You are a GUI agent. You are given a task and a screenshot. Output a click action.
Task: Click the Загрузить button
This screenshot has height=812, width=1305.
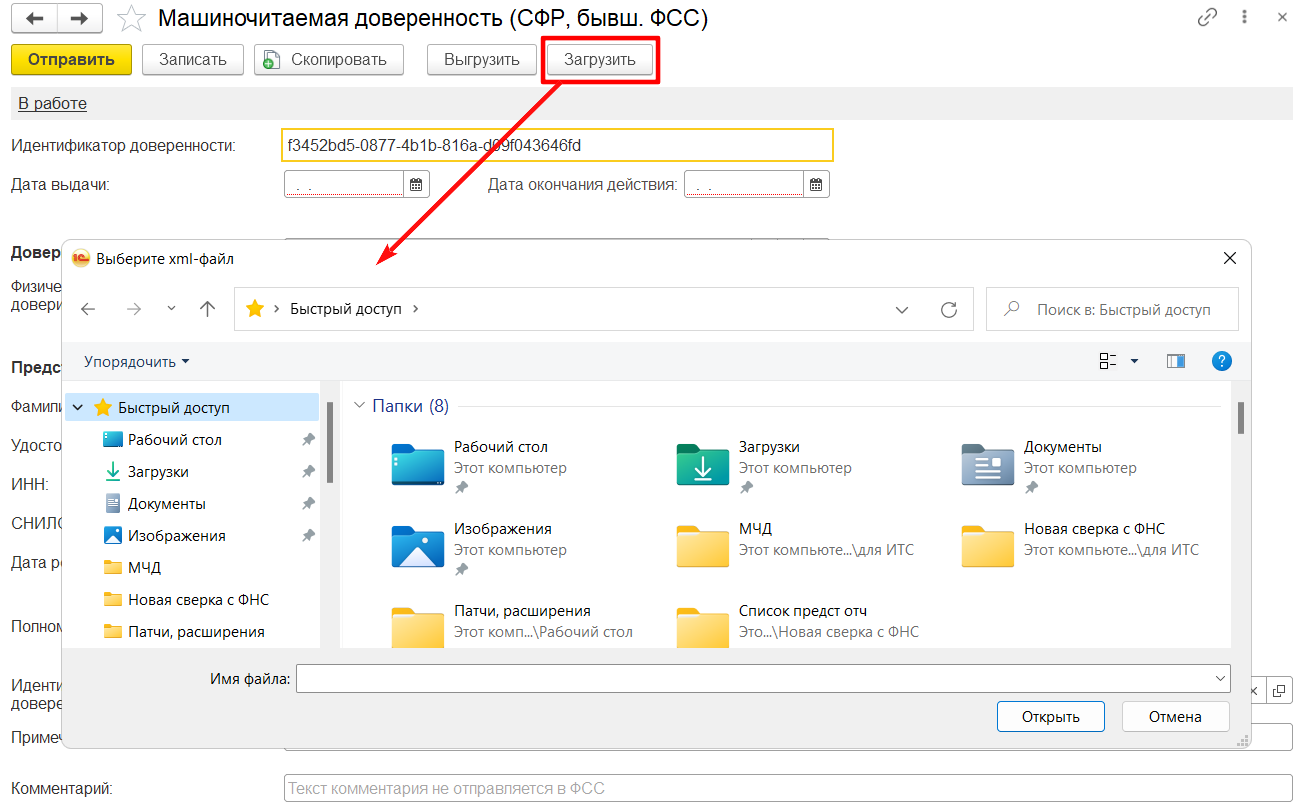pyautogui.click(x=600, y=59)
